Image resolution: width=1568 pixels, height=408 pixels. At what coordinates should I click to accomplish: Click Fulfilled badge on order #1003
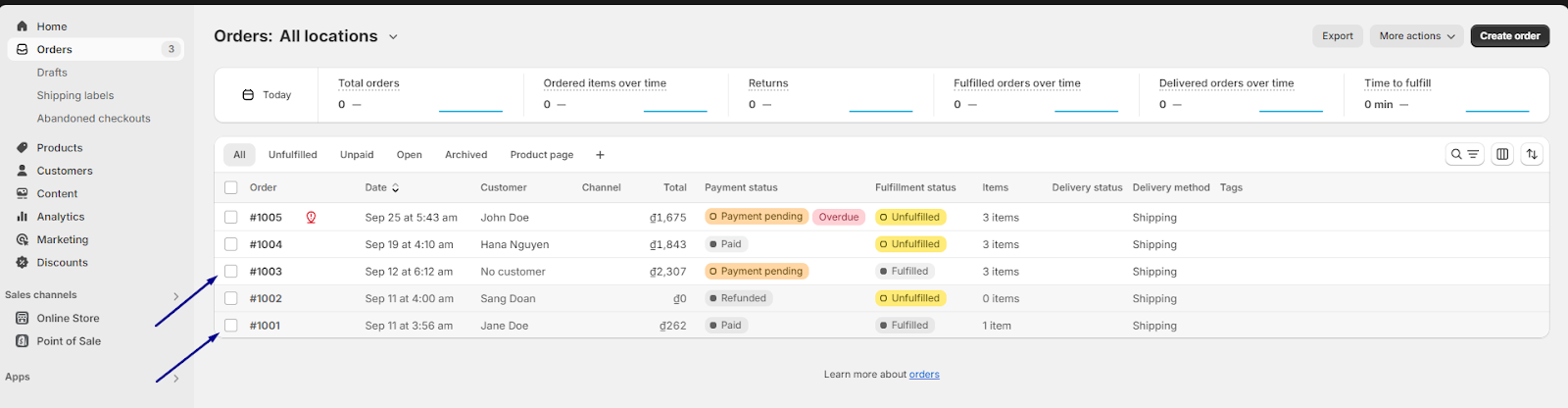905,271
